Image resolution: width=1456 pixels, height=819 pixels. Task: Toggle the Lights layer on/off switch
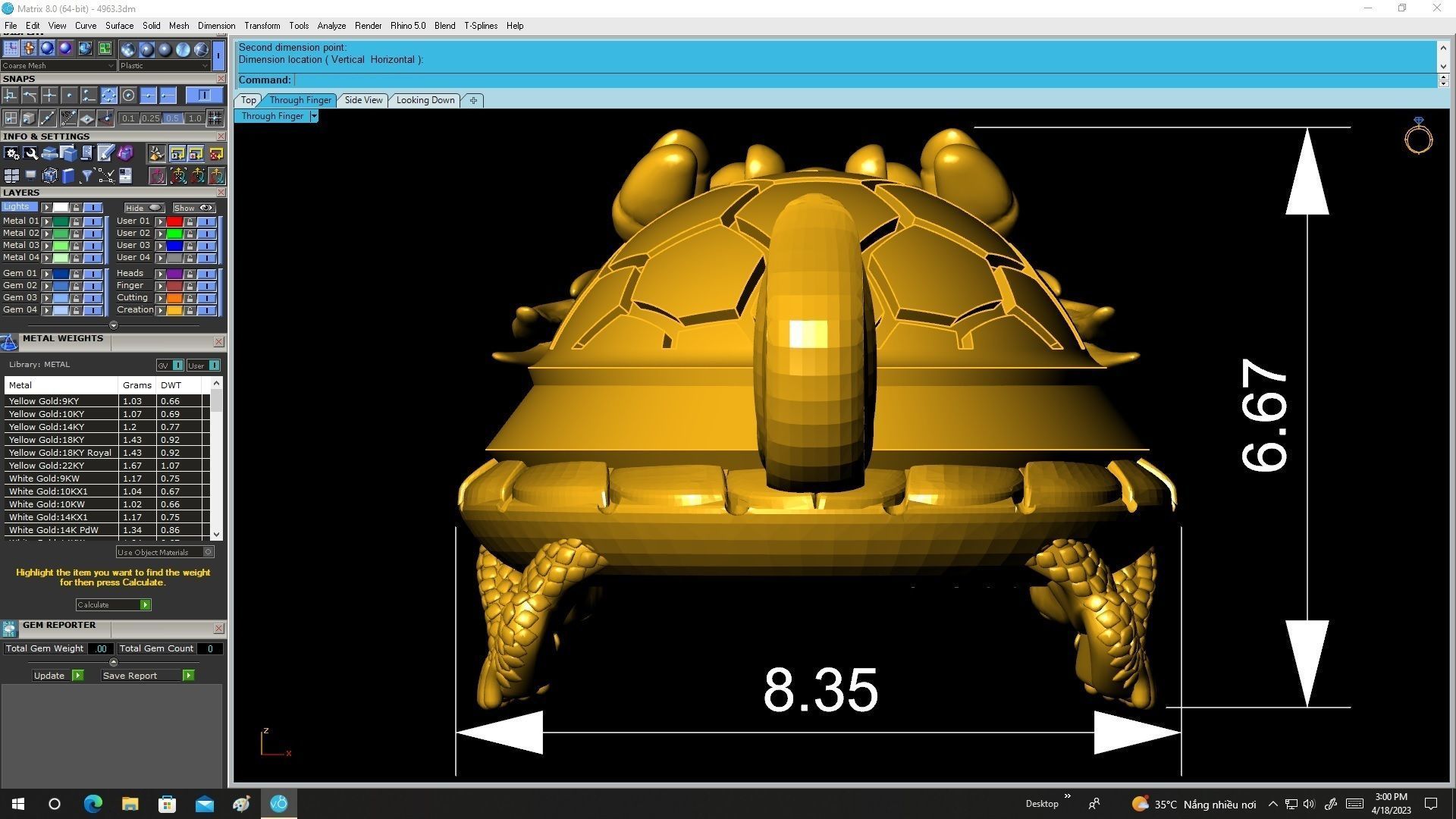coord(93,208)
